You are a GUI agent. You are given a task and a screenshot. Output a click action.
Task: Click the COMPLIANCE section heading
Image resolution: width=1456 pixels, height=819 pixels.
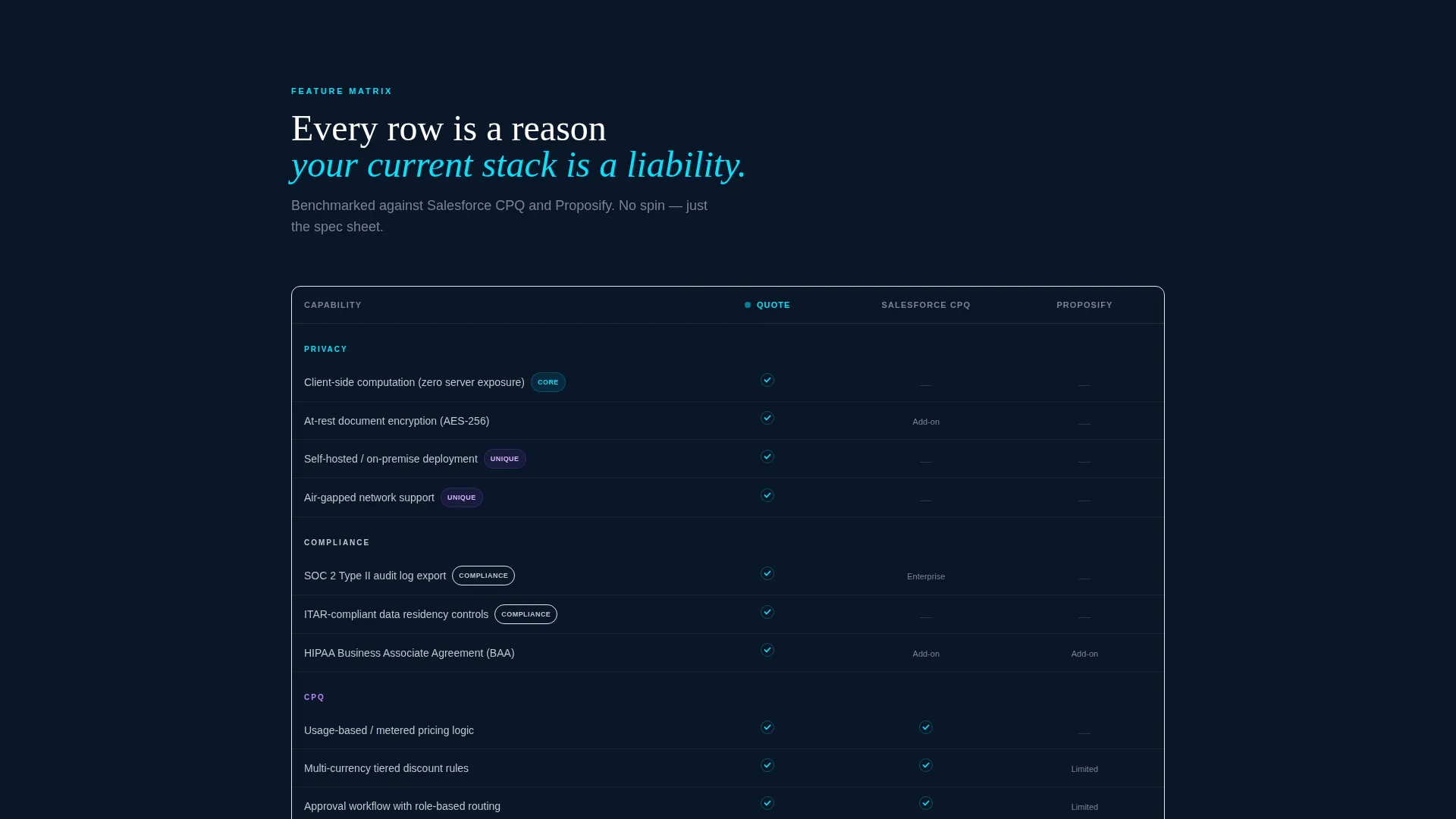coord(337,542)
